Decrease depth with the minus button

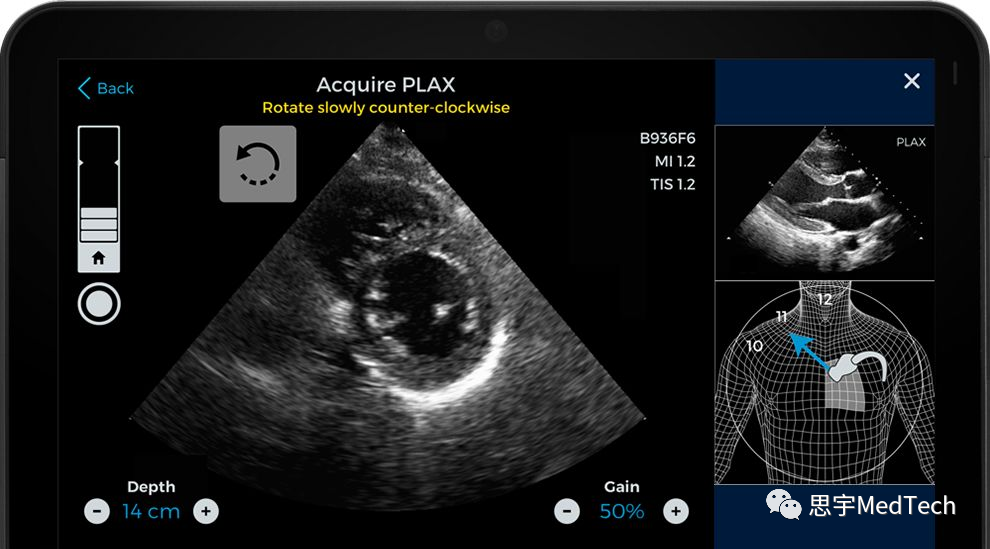[x=97, y=511]
